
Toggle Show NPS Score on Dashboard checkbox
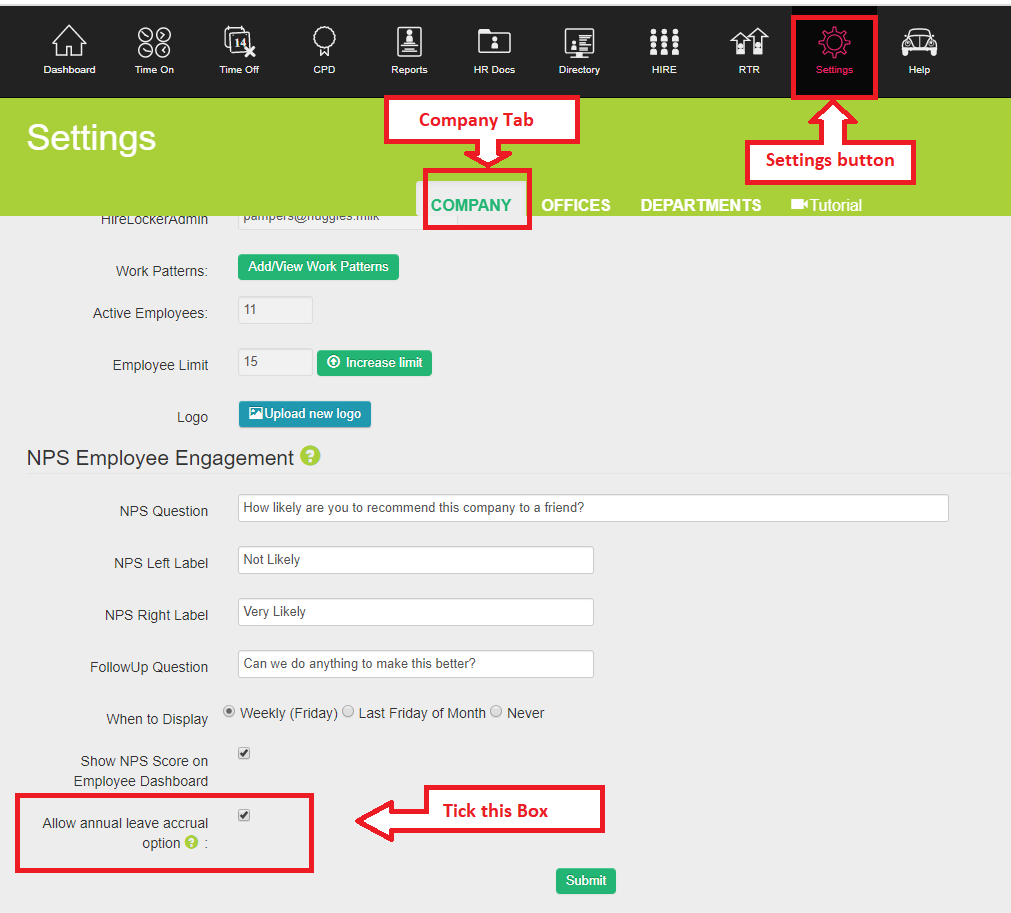(x=244, y=753)
